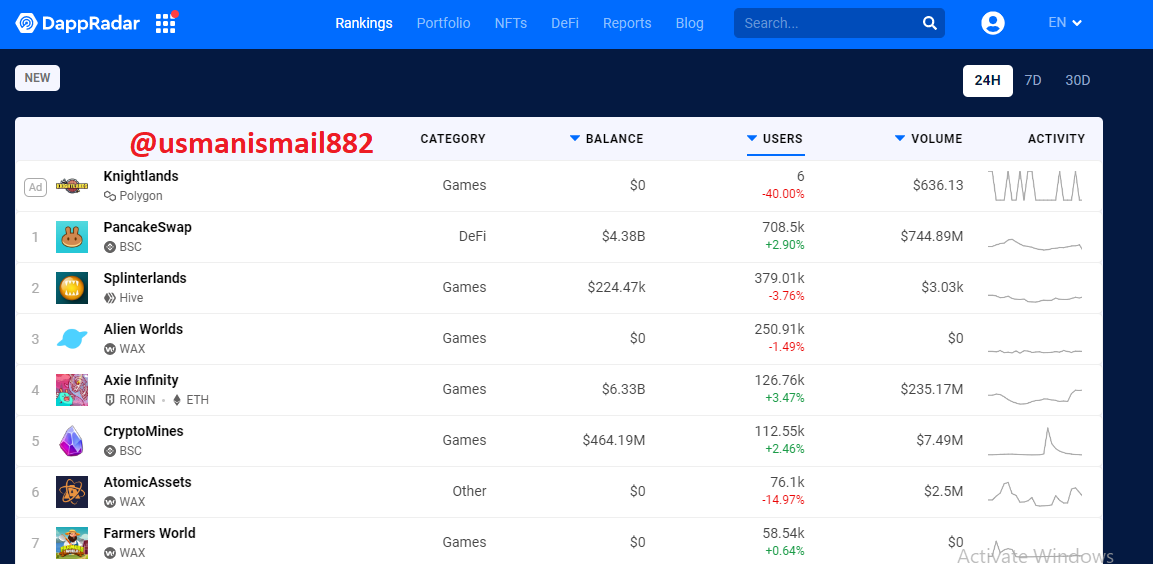Open the Reports nav tab
The image size is (1153, 564).
[627, 24]
